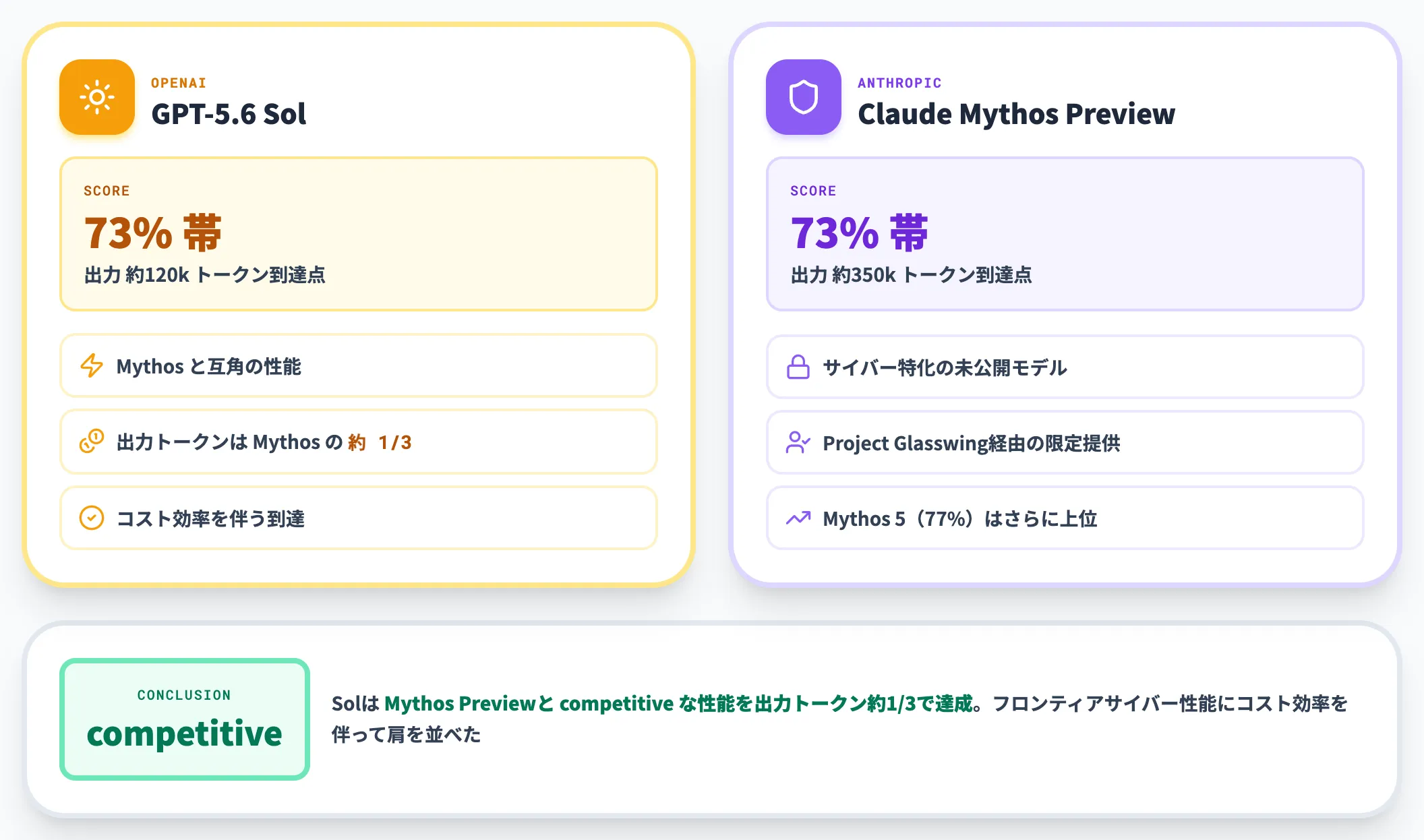Click the orange 73% 帯 score value

[x=152, y=233]
